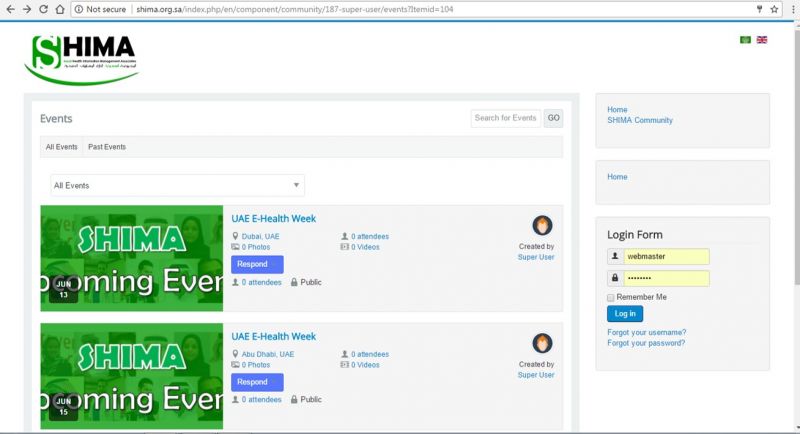This screenshot has height=434, width=800.
Task: Open second UAE E-Health Week title, Abu Dhabi
Action: click(273, 337)
